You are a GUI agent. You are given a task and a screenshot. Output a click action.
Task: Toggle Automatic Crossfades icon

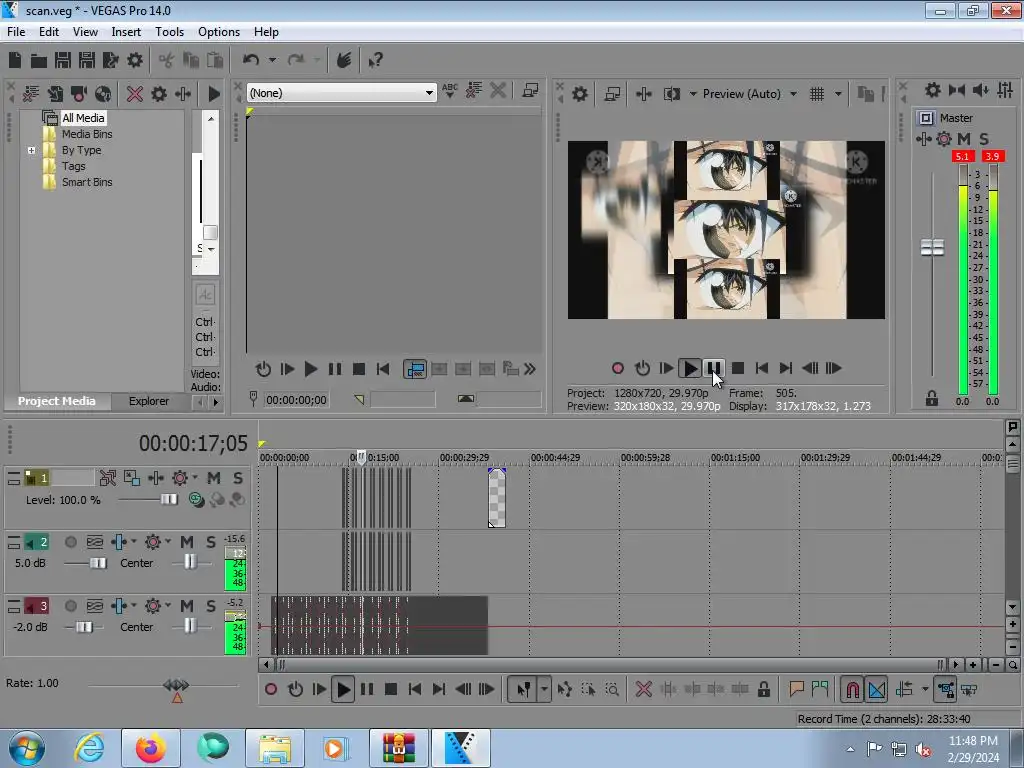877,690
